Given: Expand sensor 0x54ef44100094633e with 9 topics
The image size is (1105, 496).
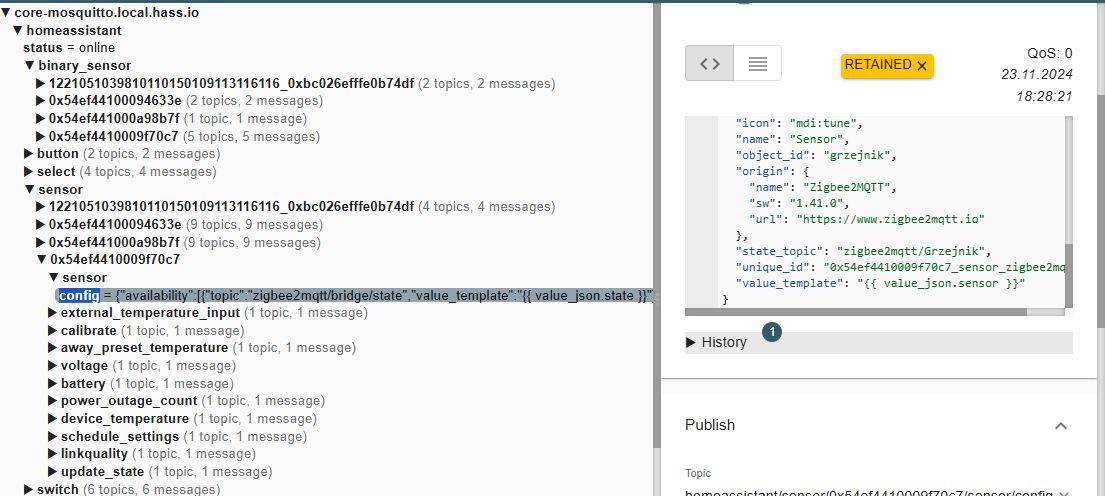Looking at the screenshot, I should coord(41,225).
